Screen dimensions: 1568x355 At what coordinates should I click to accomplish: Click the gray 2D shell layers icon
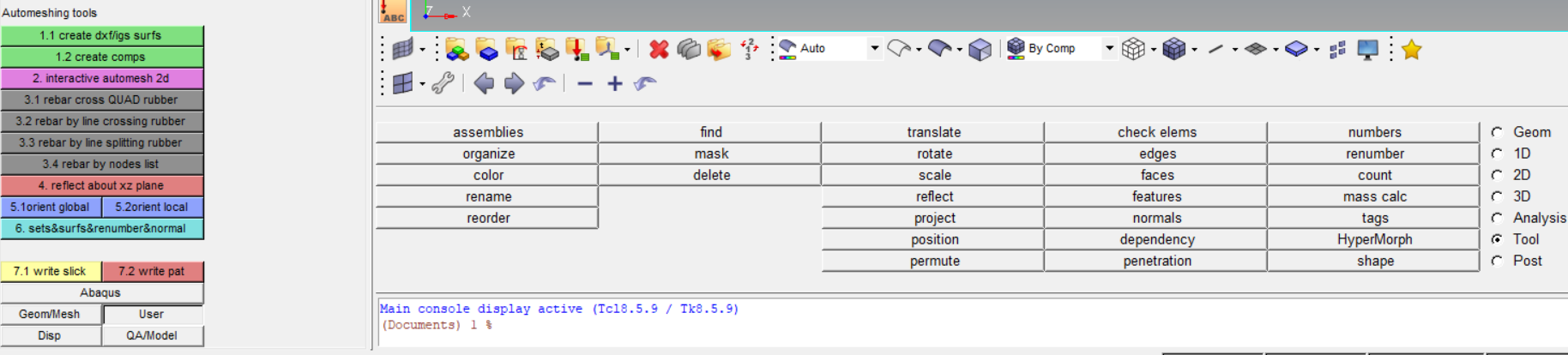pos(1256,49)
